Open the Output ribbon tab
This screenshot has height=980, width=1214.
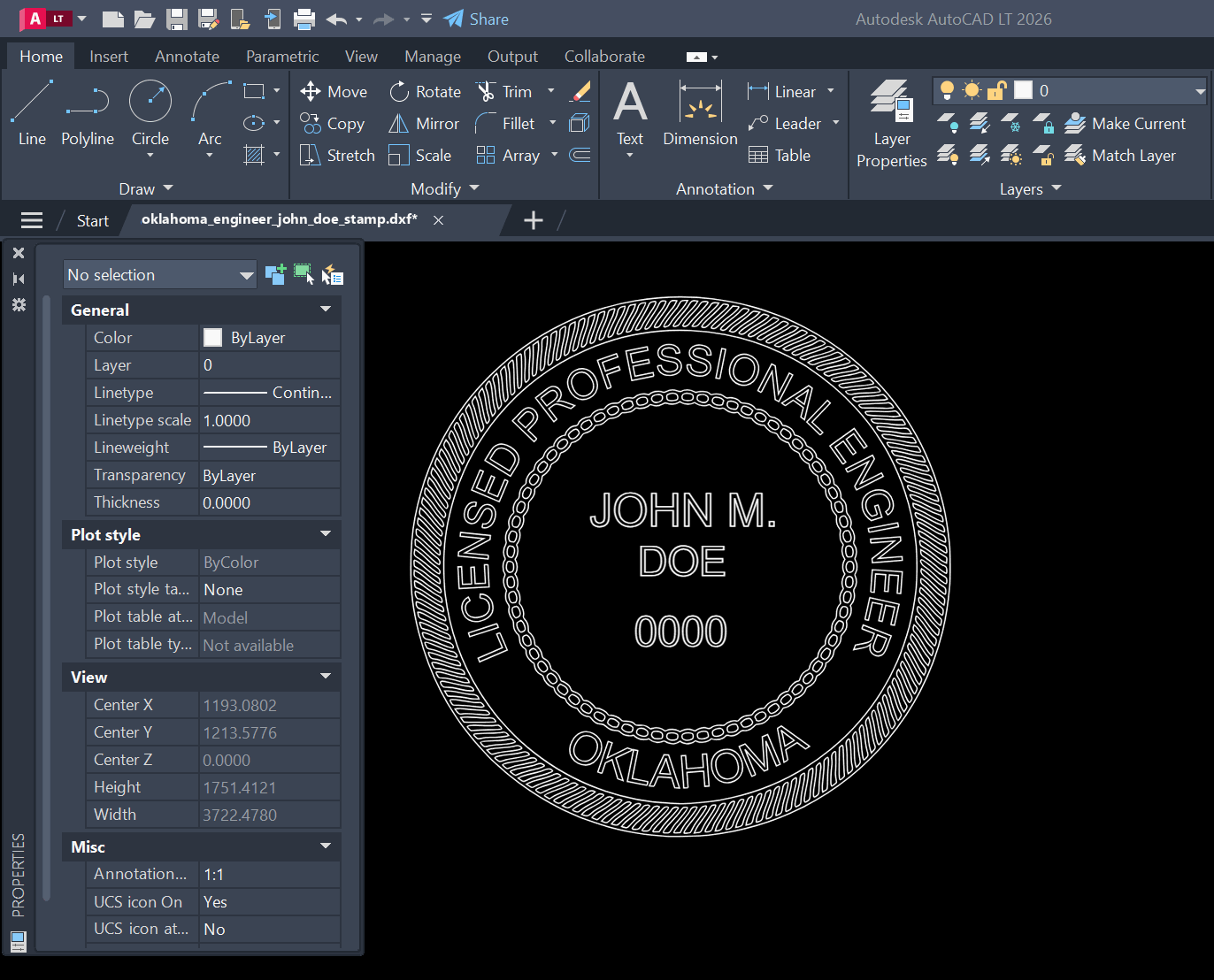(x=512, y=56)
